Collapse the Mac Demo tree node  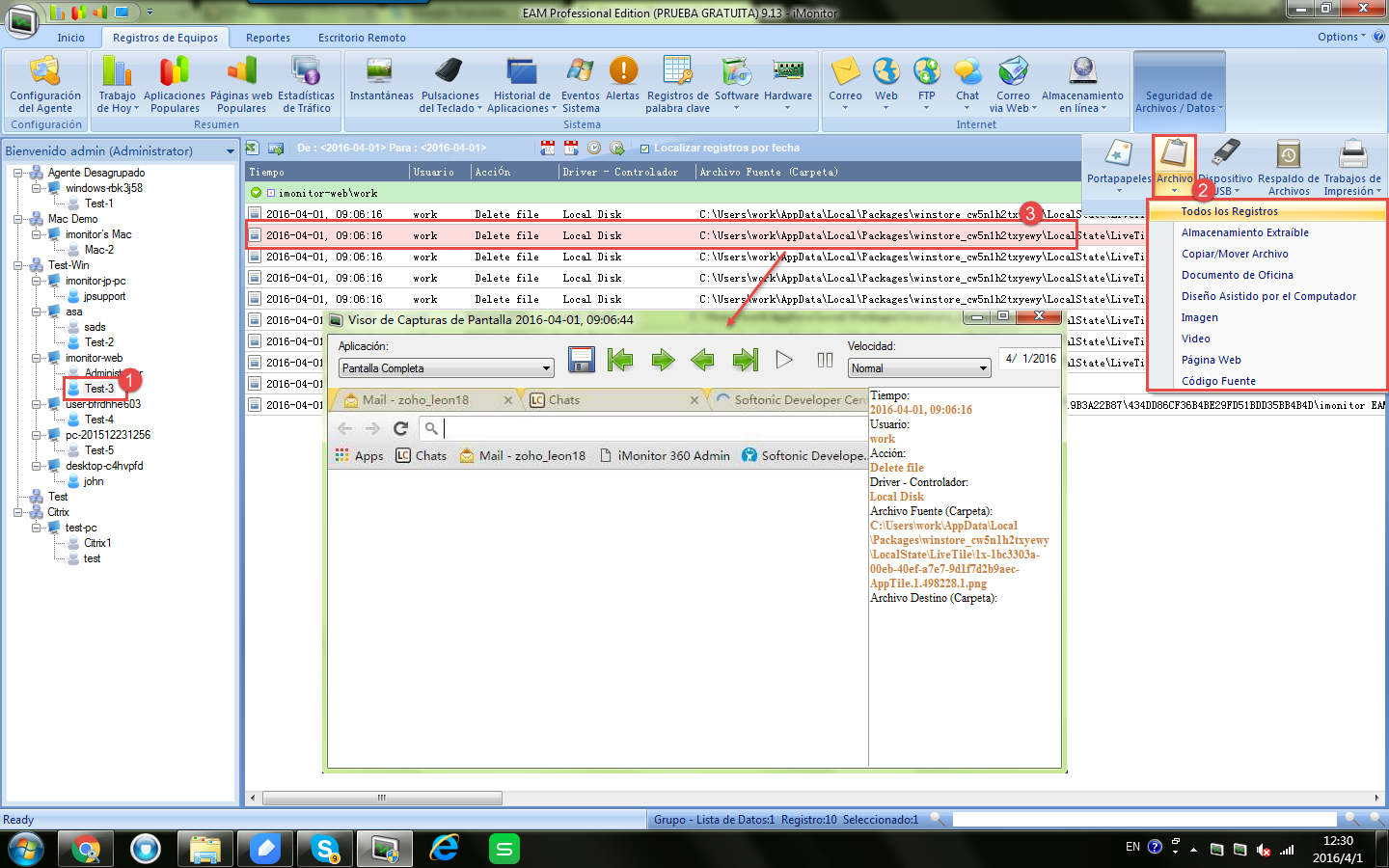[x=18, y=219]
